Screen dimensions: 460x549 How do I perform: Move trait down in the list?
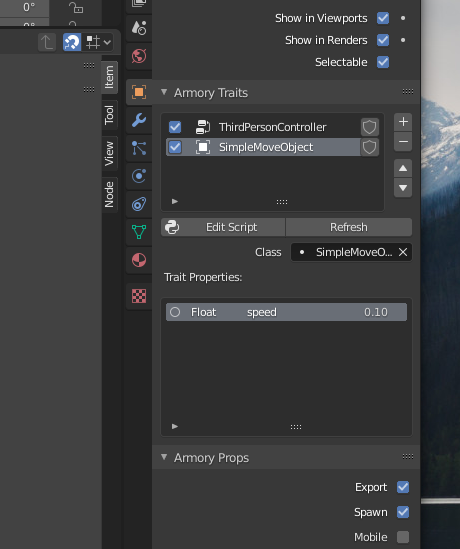click(403, 188)
